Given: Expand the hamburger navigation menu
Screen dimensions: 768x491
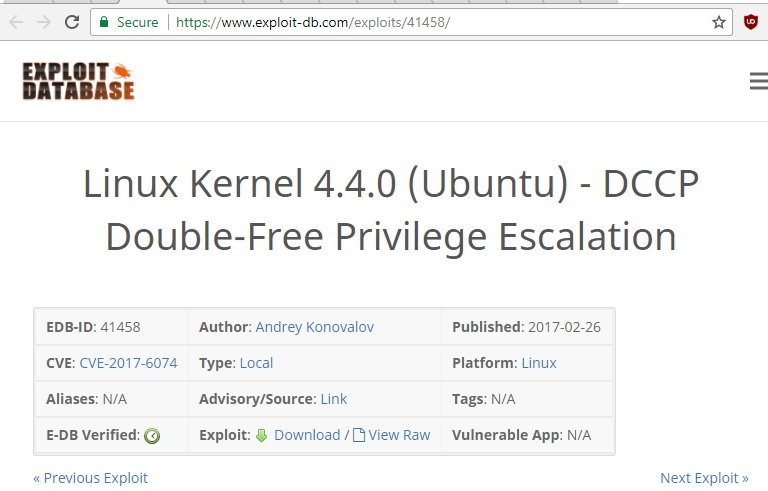Looking at the screenshot, I should pos(757,82).
